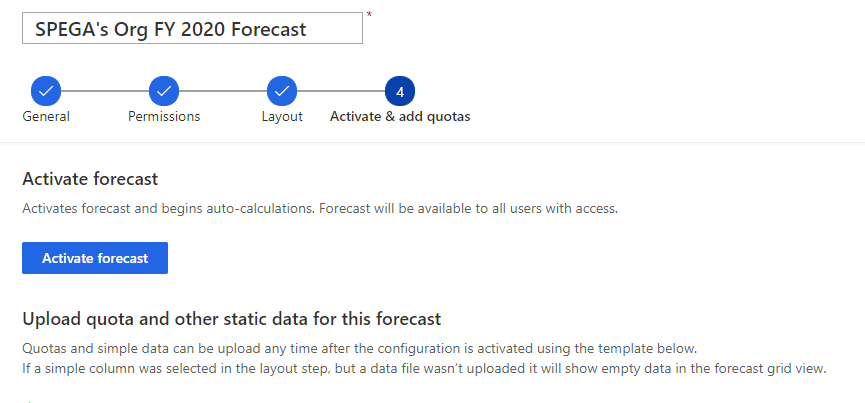The image size is (865, 403).
Task: Click the 'If a simple column was selected' line
Action: pyautogui.click(x=424, y=368)
